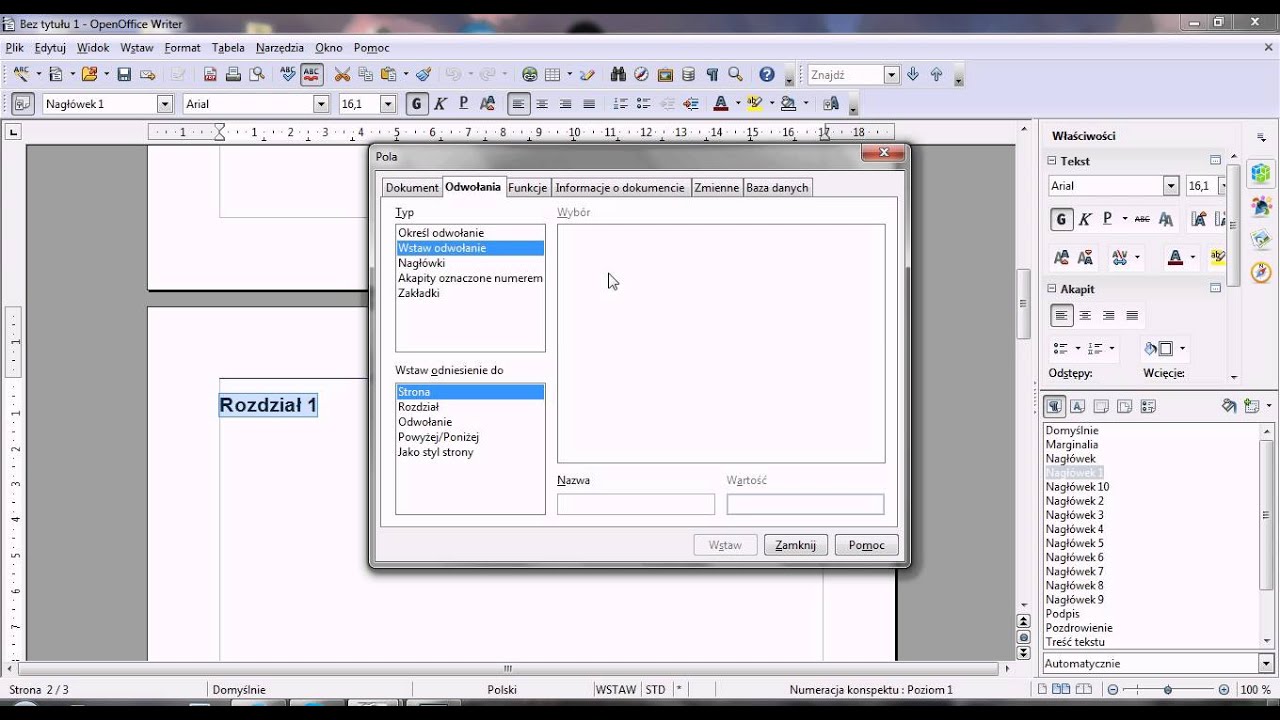This screenshot has width=1280, height=720.
Task: Click the Zamknij button
Action: [796, 545]
